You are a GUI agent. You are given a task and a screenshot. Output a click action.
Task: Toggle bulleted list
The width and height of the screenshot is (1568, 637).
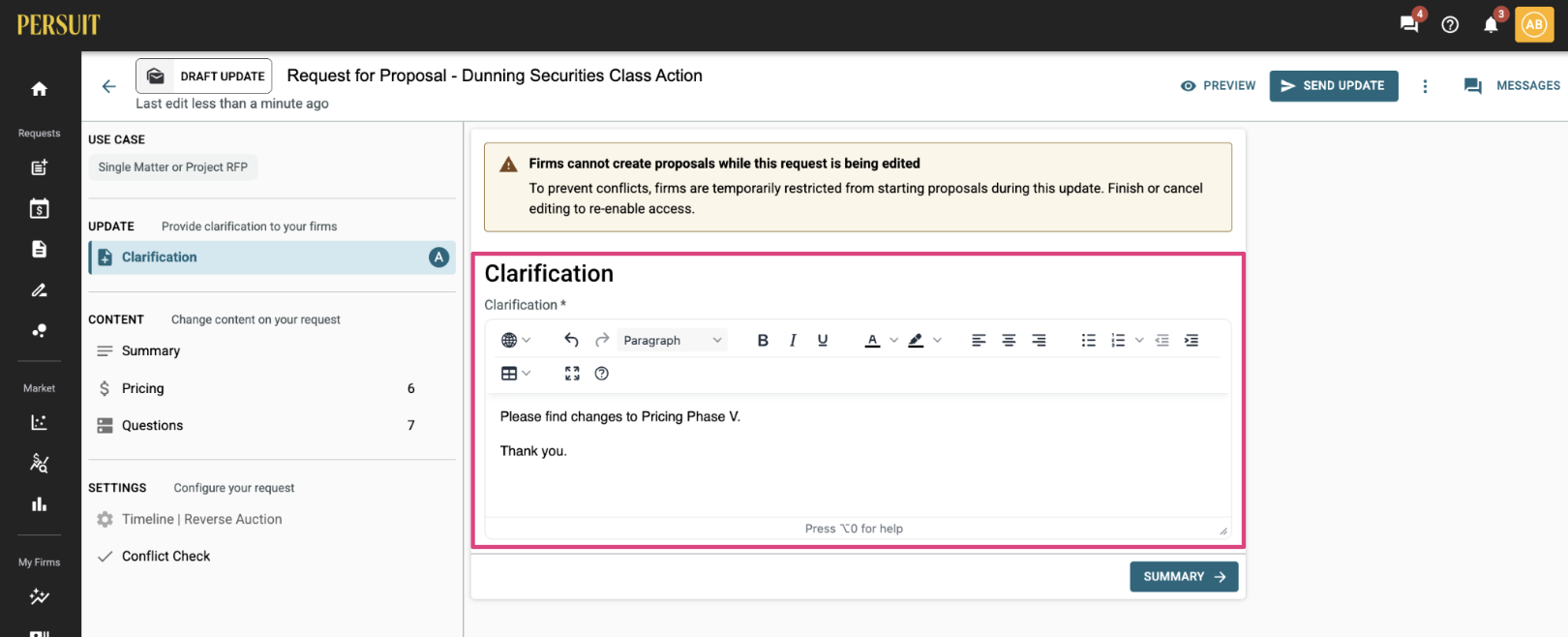[1089, 340]
